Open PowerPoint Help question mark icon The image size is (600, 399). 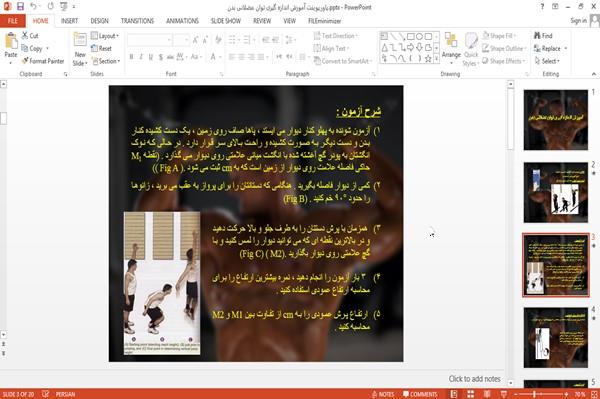coord(542,7)
